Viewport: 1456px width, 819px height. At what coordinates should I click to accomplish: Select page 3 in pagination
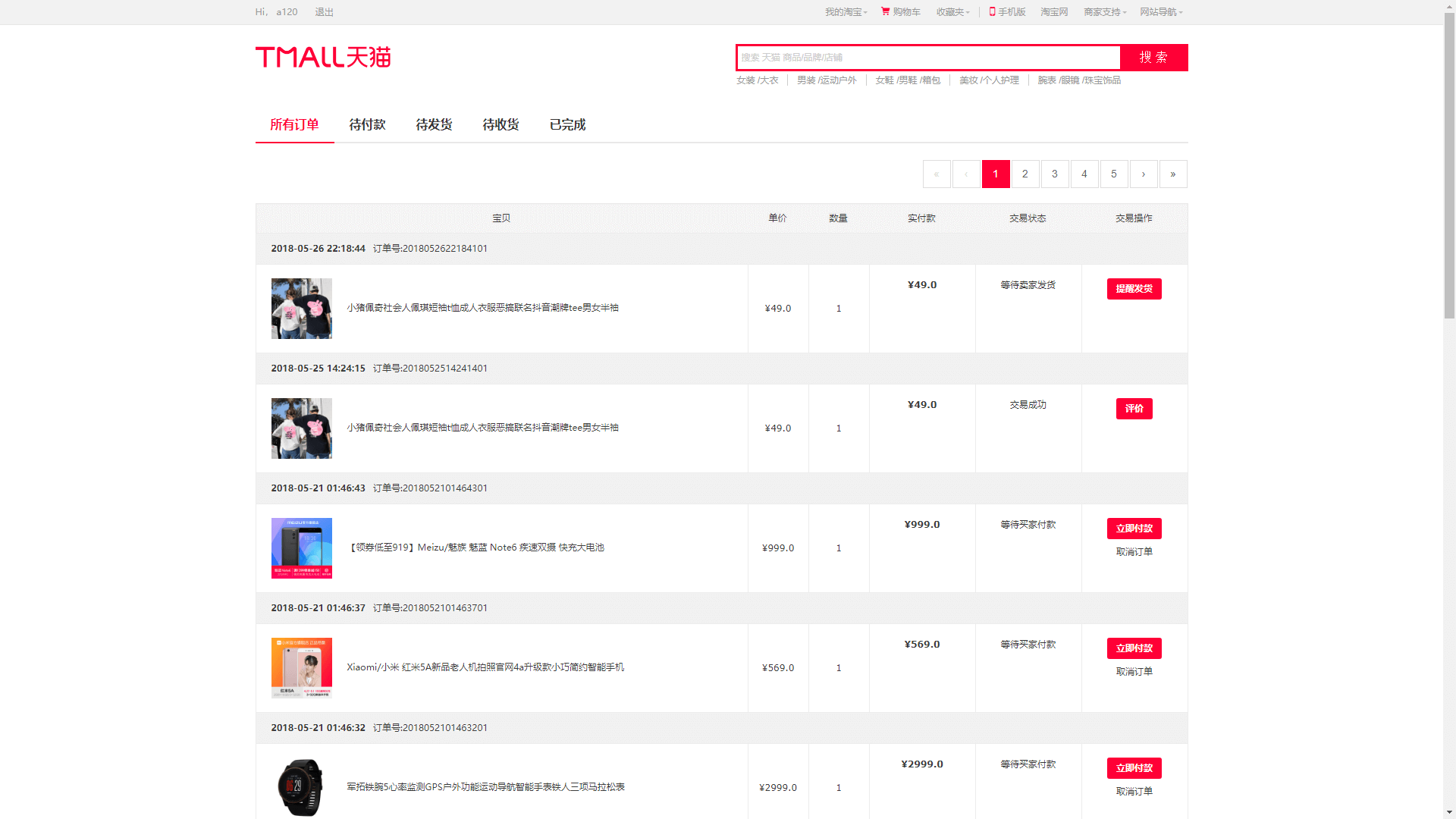point(1055,174)
